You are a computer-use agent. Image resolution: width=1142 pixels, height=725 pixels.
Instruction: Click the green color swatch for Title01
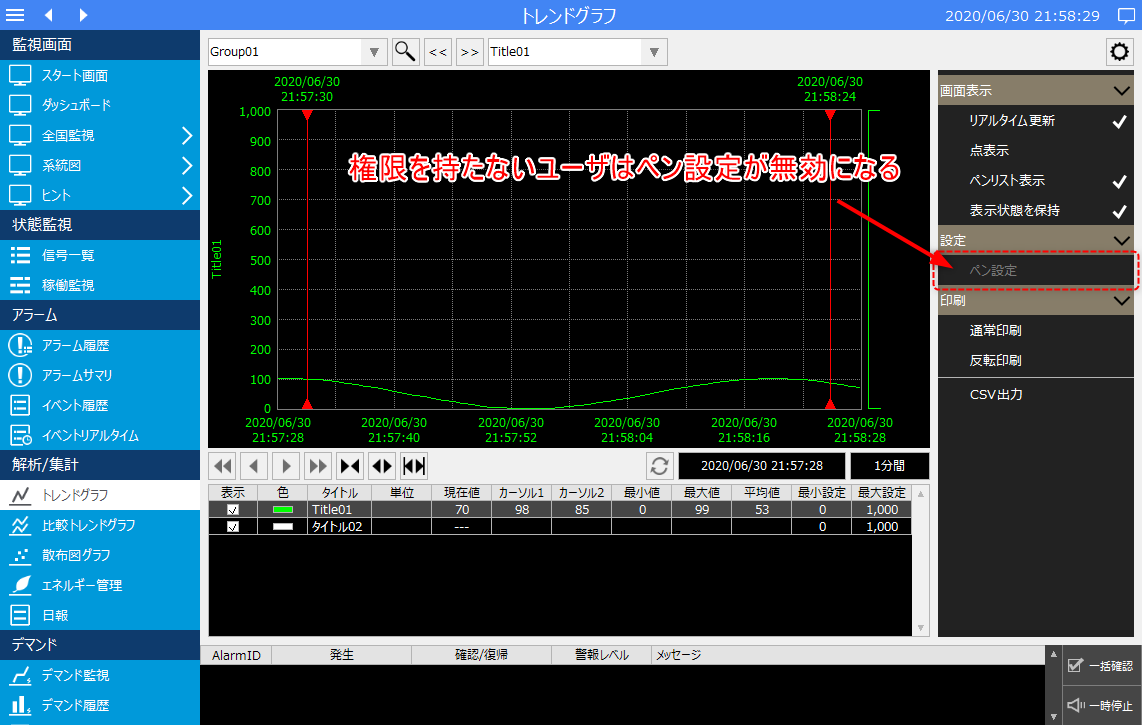click(283, 510)
